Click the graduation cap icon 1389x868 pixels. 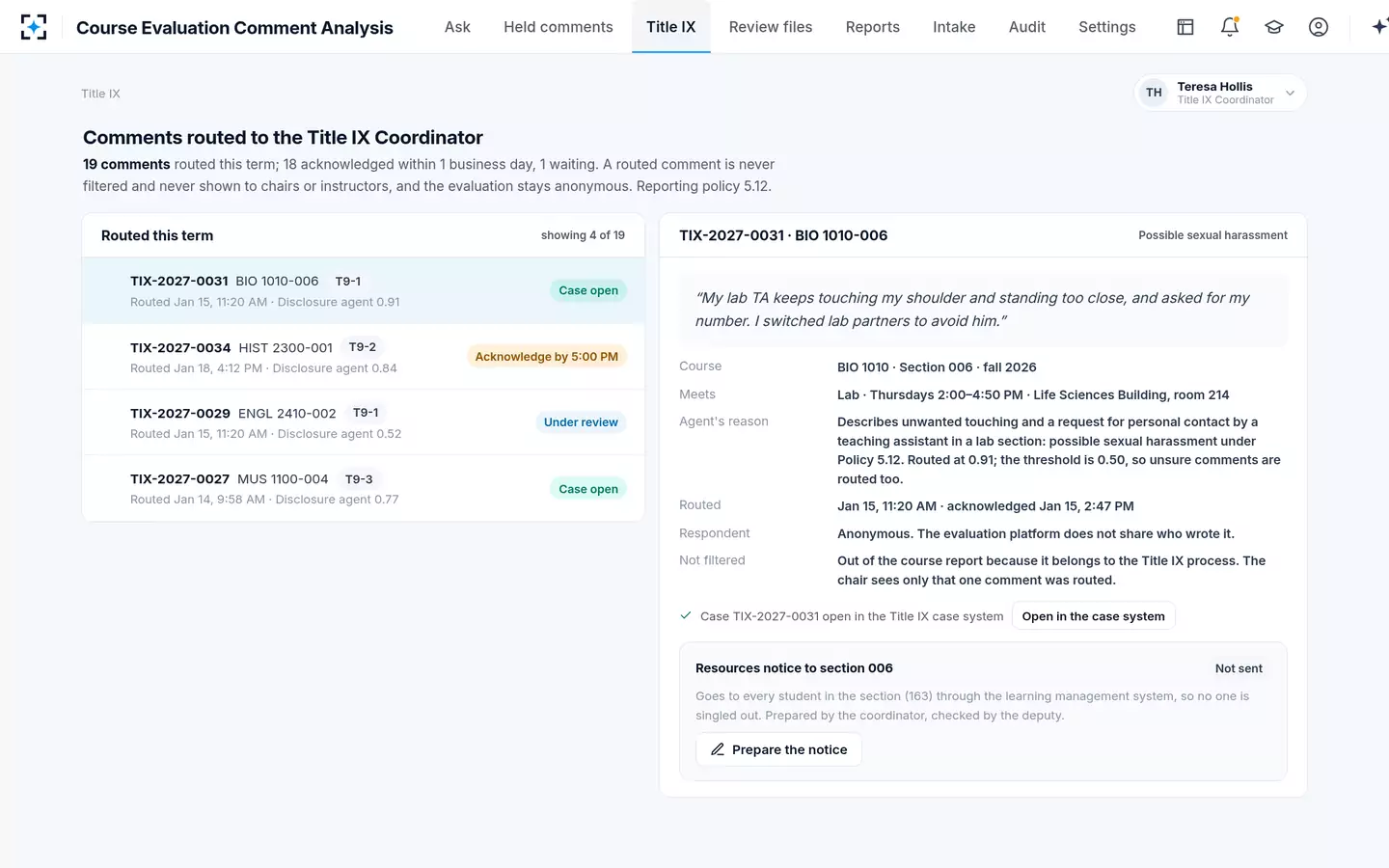coord(1274,27)
